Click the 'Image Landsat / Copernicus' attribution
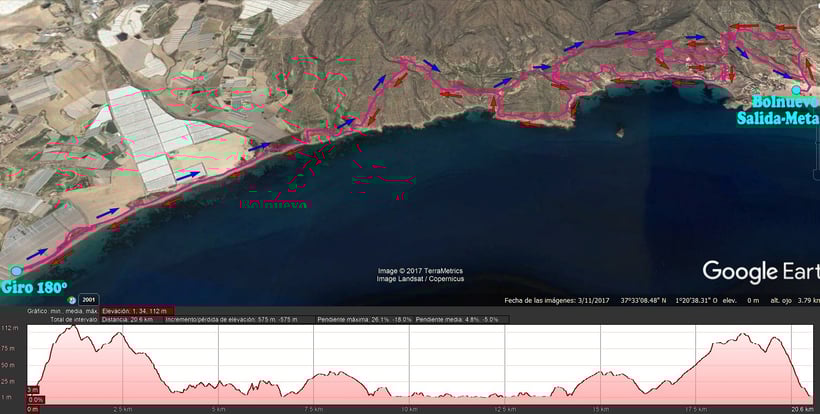Image resolution: width=820 pixels, height=414 pixels. tap(420, 279)
